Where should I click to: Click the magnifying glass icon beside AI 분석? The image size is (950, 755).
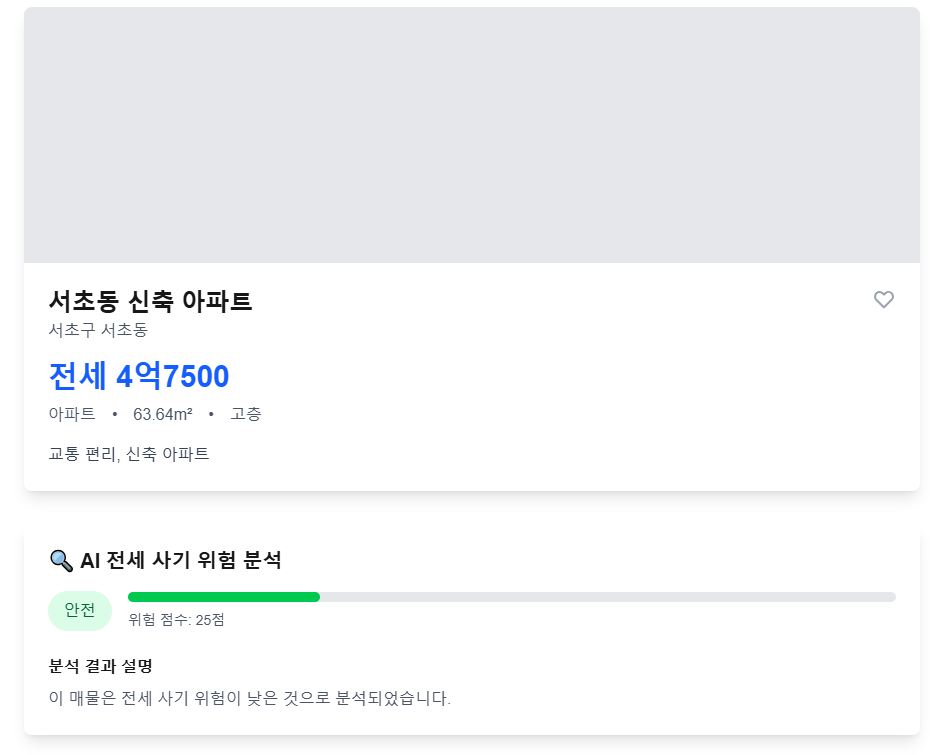60,560
